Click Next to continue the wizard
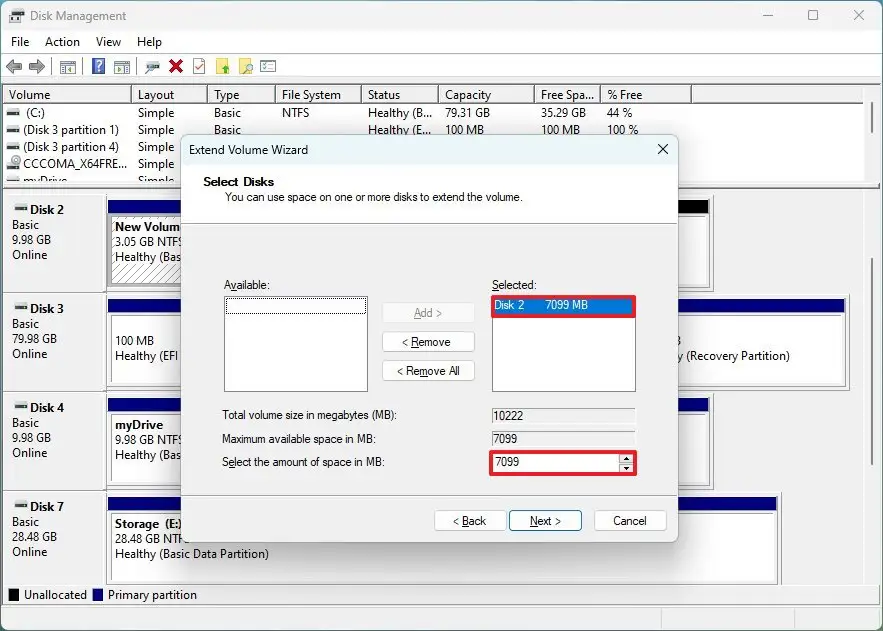Screen dimensions: 883x631 click(x=545, y=520)
